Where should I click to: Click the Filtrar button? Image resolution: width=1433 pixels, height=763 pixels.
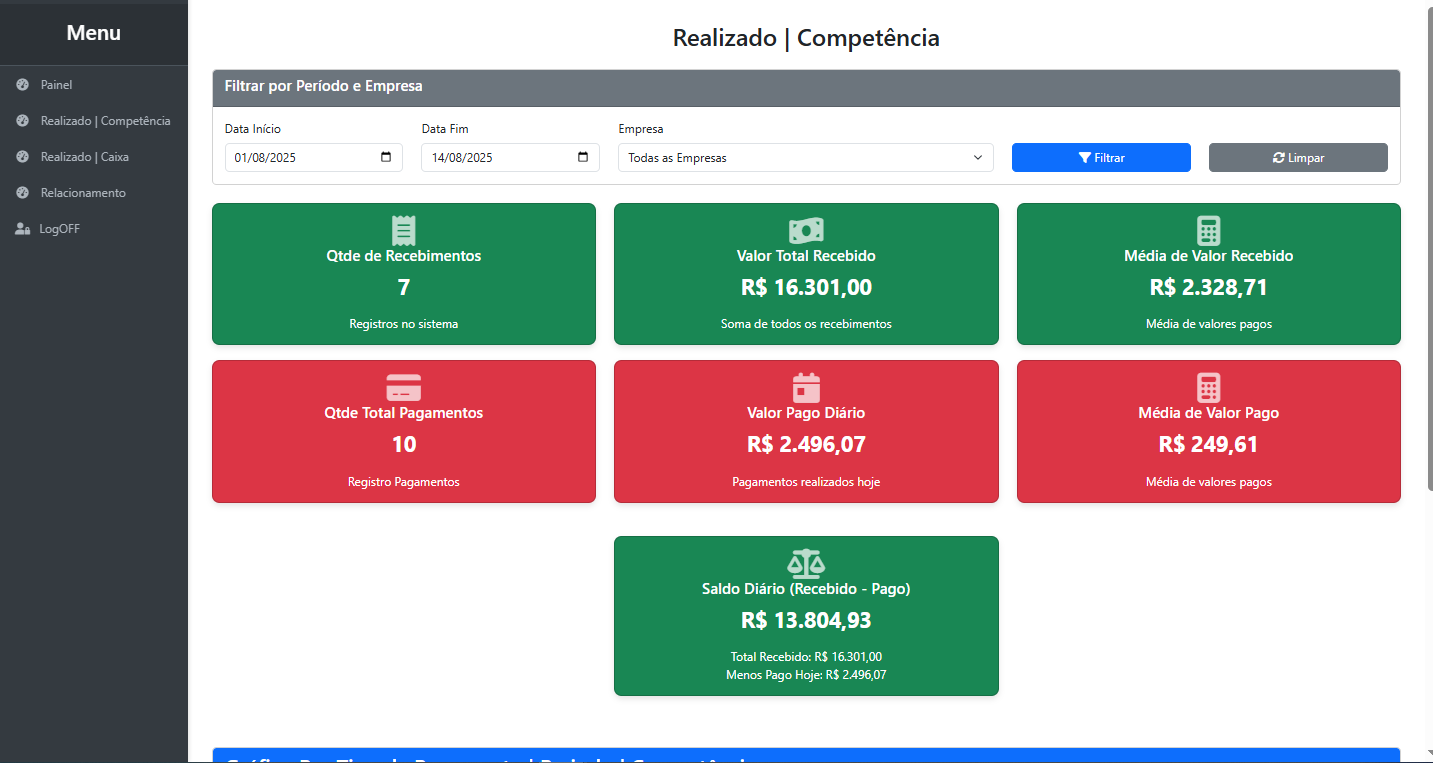(1101, 157)
